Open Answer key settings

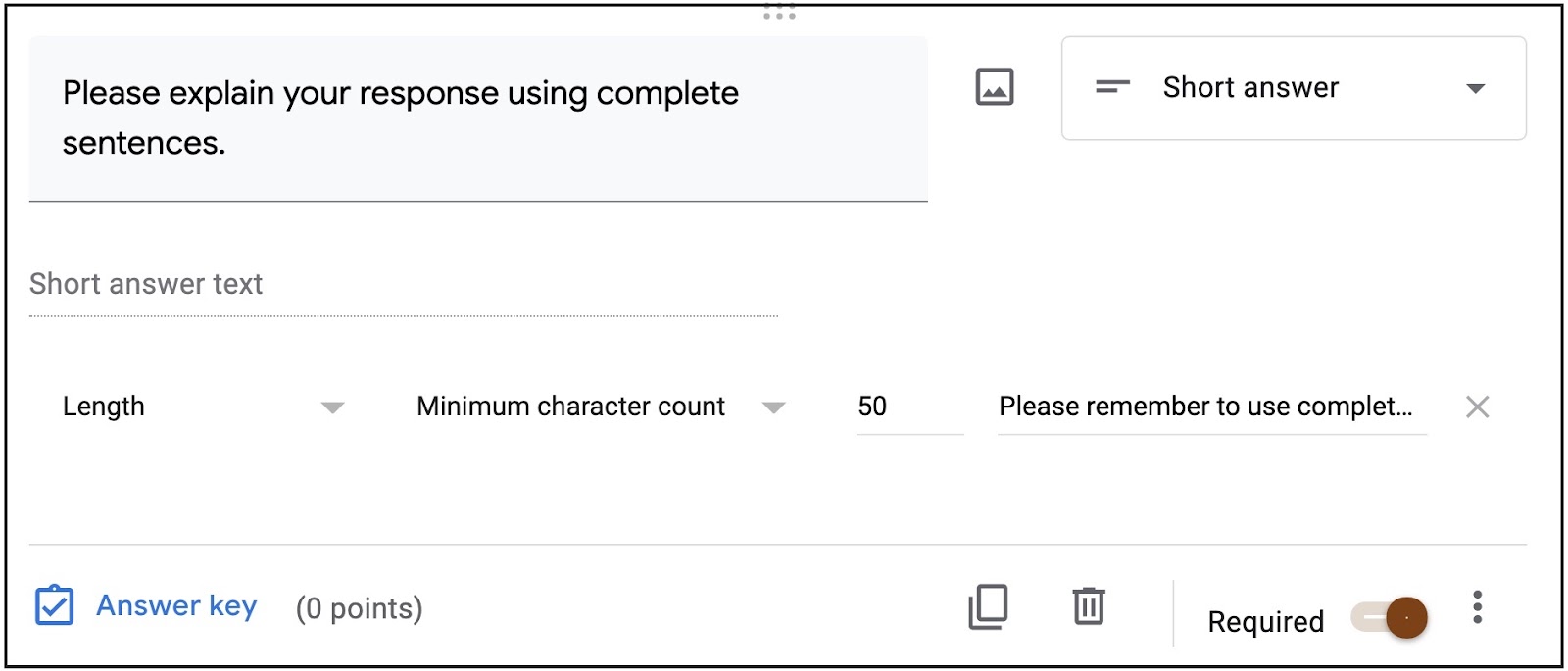175,605
